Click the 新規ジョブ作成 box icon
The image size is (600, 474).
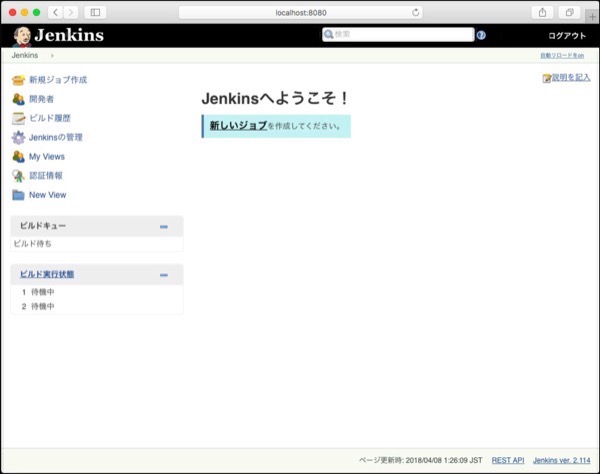[x=18, y=80]
